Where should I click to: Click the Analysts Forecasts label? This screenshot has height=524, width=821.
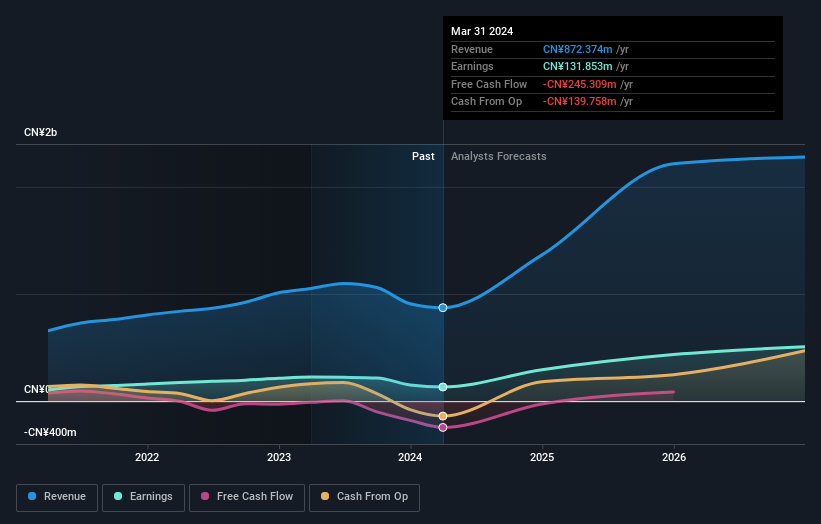(x=498, y=157)
